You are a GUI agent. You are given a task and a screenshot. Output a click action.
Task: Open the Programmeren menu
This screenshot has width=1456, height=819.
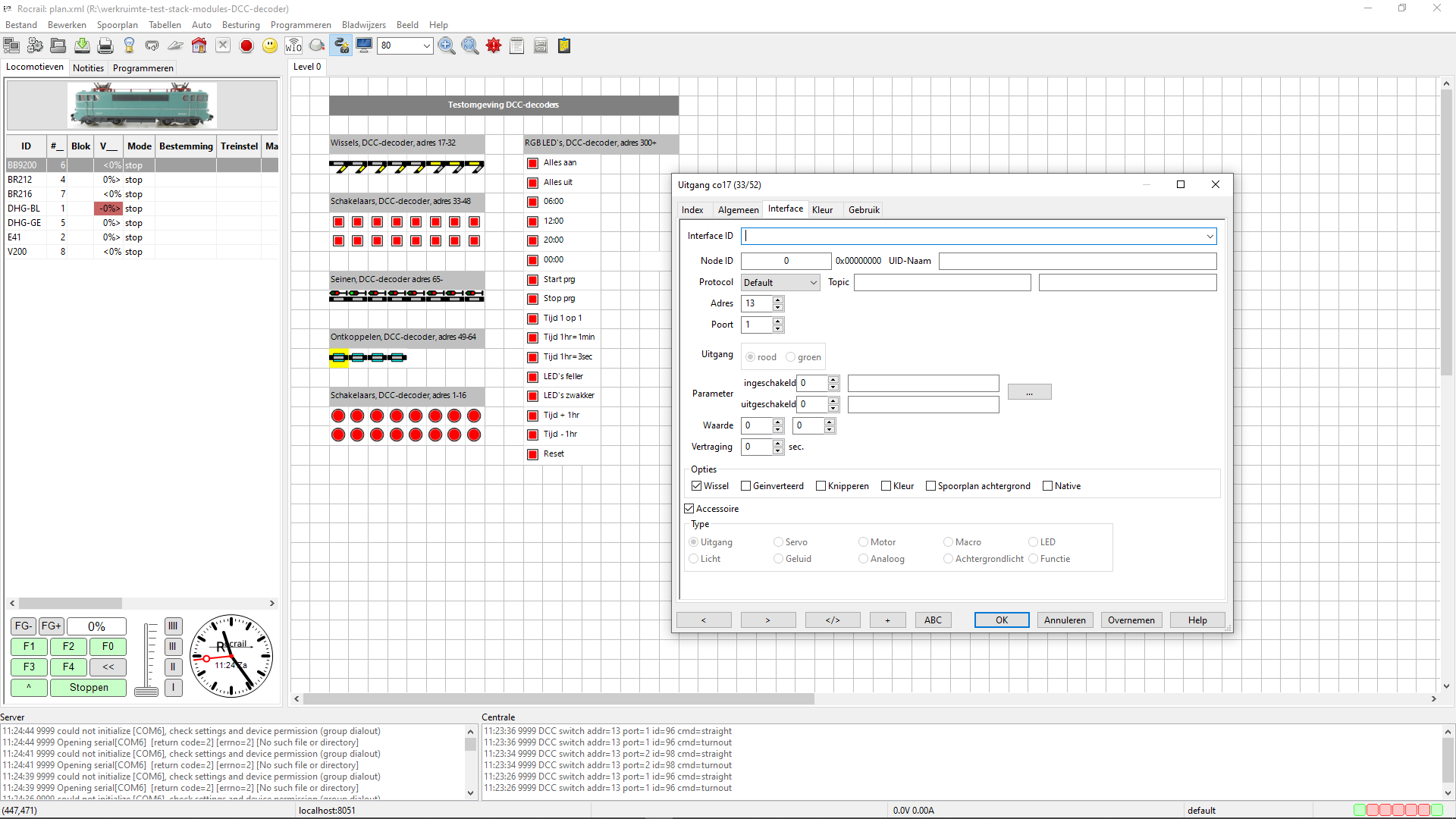[300, 25]
